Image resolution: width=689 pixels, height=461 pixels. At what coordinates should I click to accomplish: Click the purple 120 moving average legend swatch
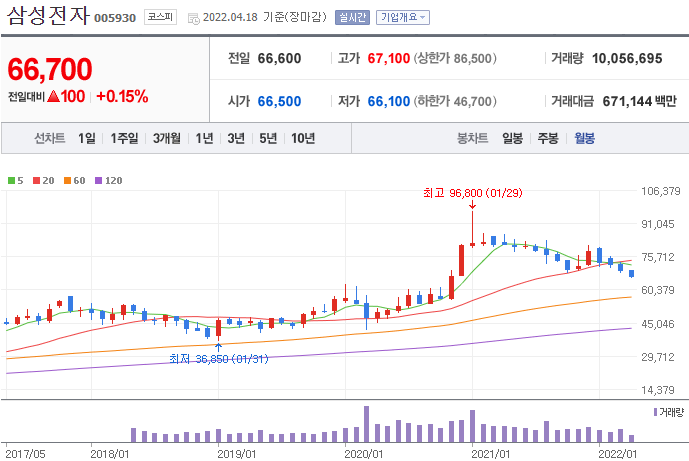click(x=99, y=181)
